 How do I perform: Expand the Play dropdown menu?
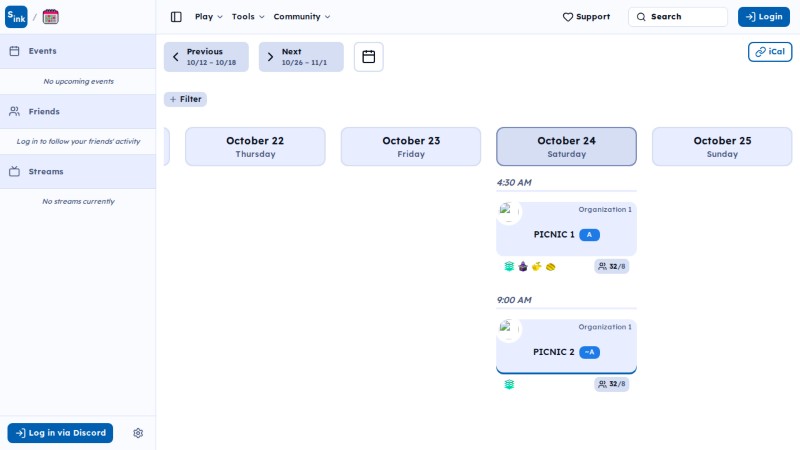(209, 17)
